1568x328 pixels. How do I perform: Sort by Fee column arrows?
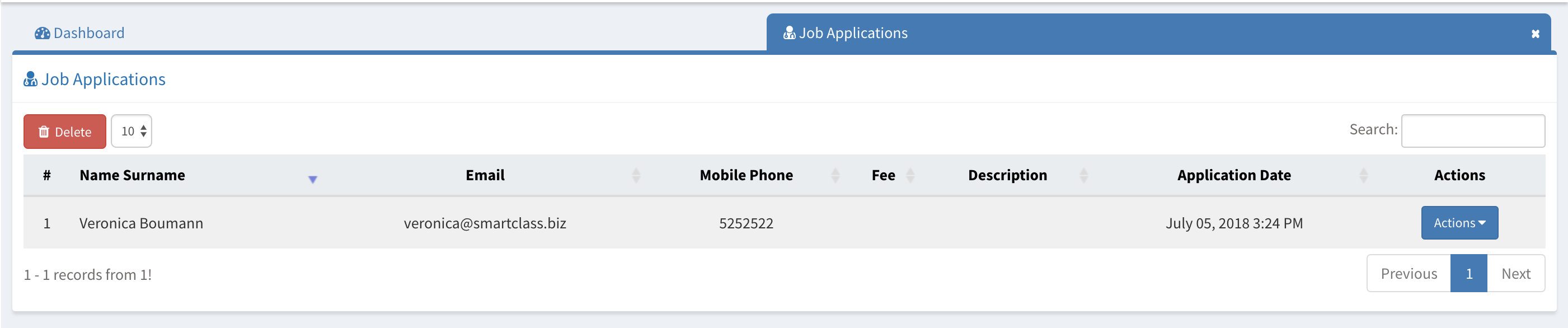[910, 176]
